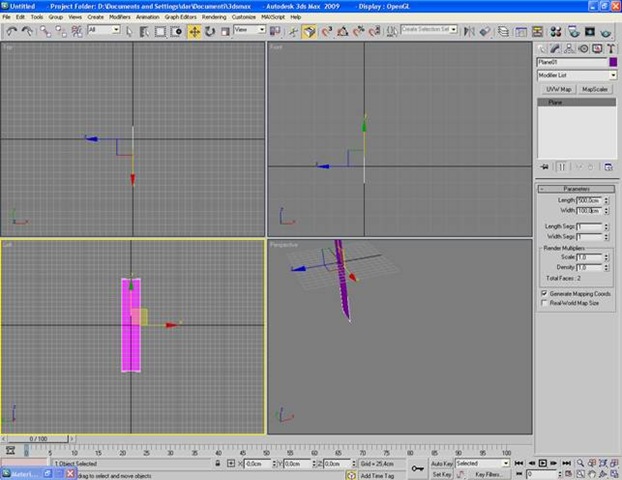Click the MapScaler button
This screenshot has width=622, height=480.
(595, 89)
